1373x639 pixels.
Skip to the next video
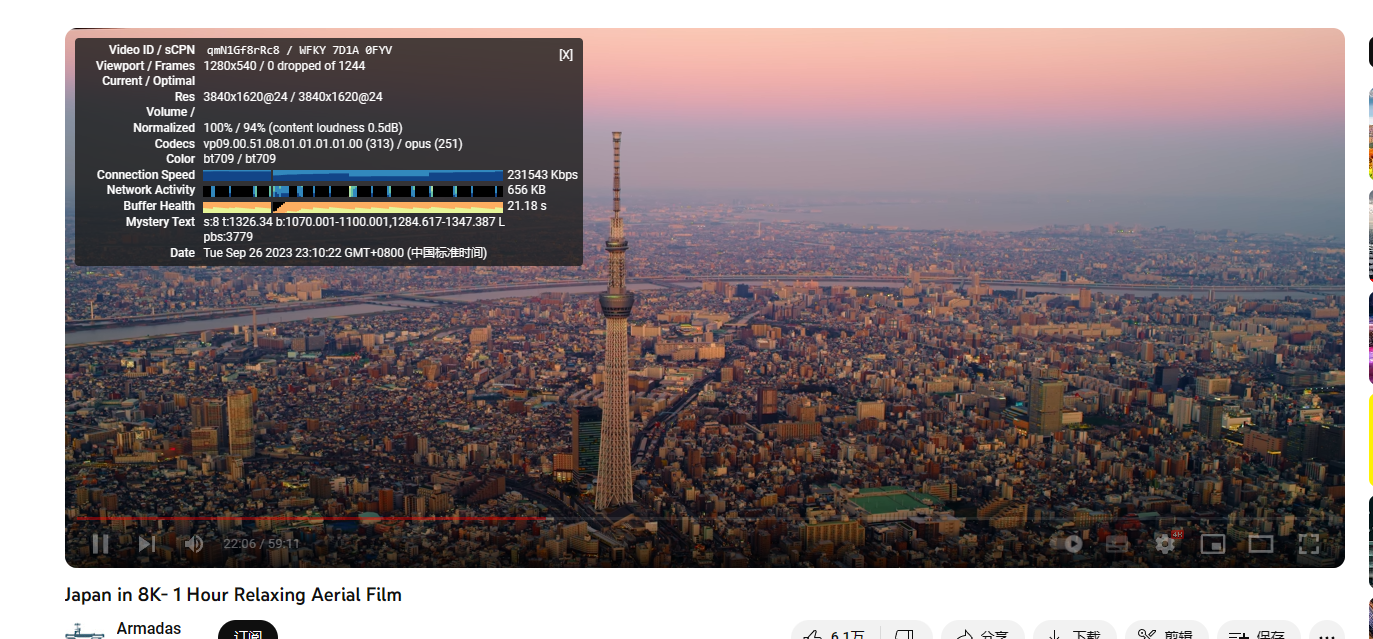coord(147,544)
